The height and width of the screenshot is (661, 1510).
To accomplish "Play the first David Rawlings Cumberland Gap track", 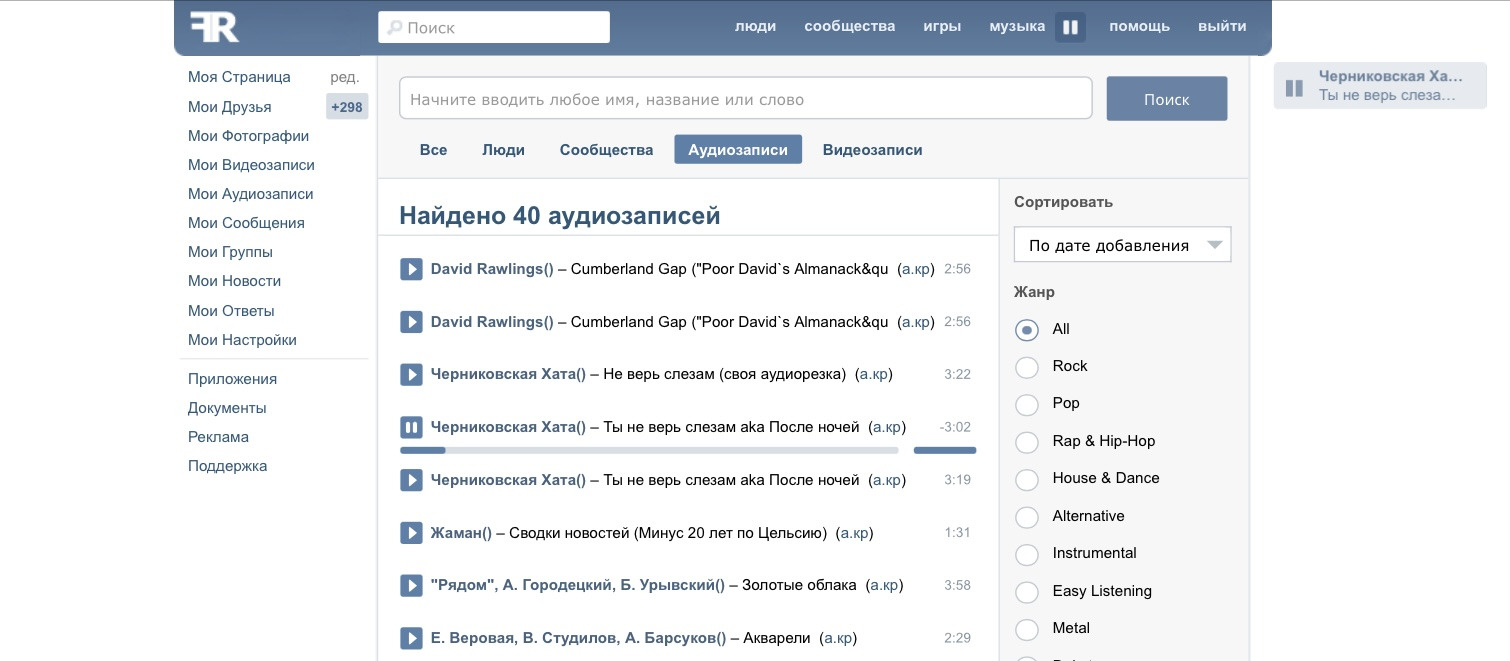I will click(x=411, y=269).
